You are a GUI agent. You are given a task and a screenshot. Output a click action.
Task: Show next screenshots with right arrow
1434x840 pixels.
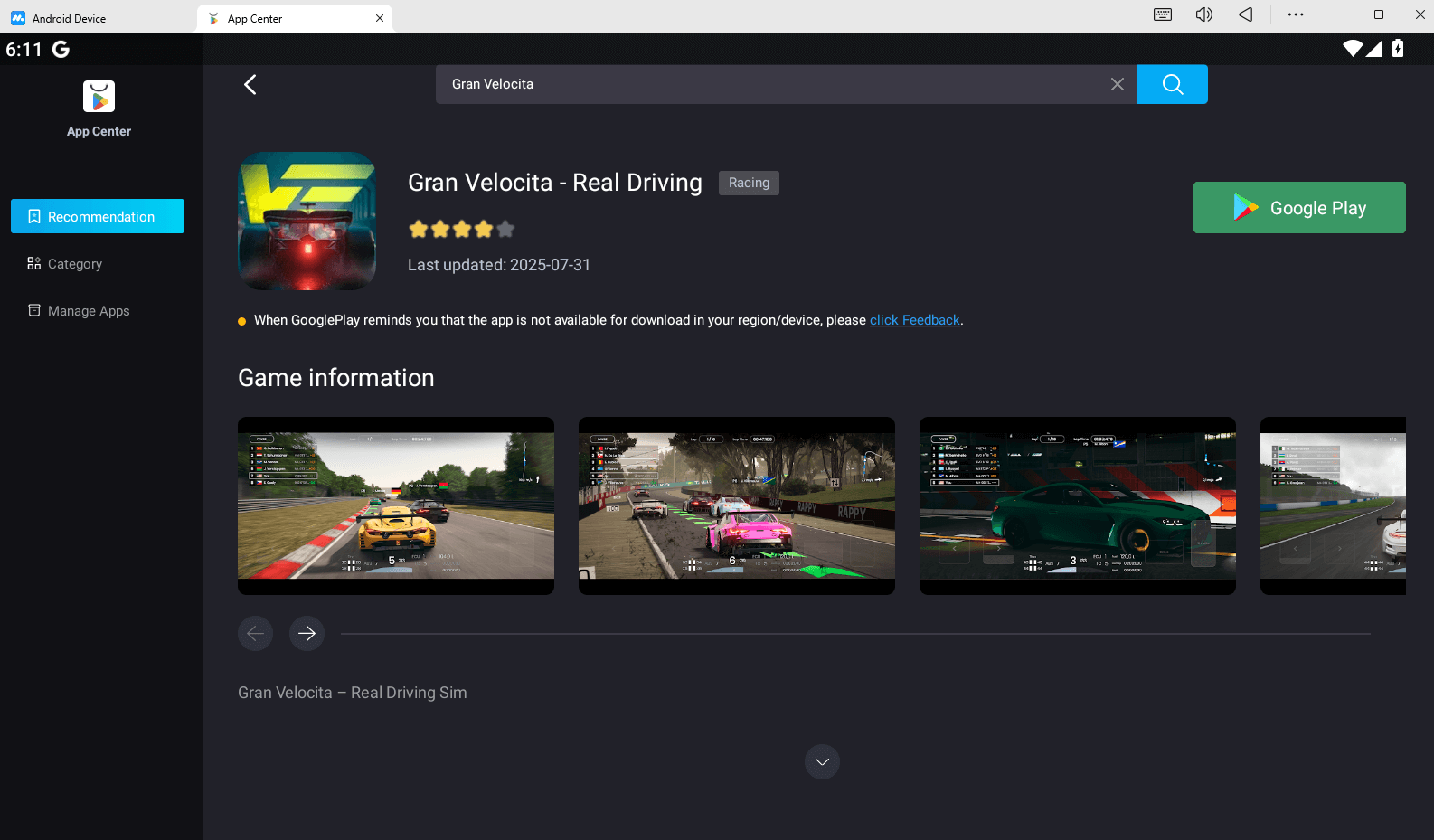pos(307,633)
